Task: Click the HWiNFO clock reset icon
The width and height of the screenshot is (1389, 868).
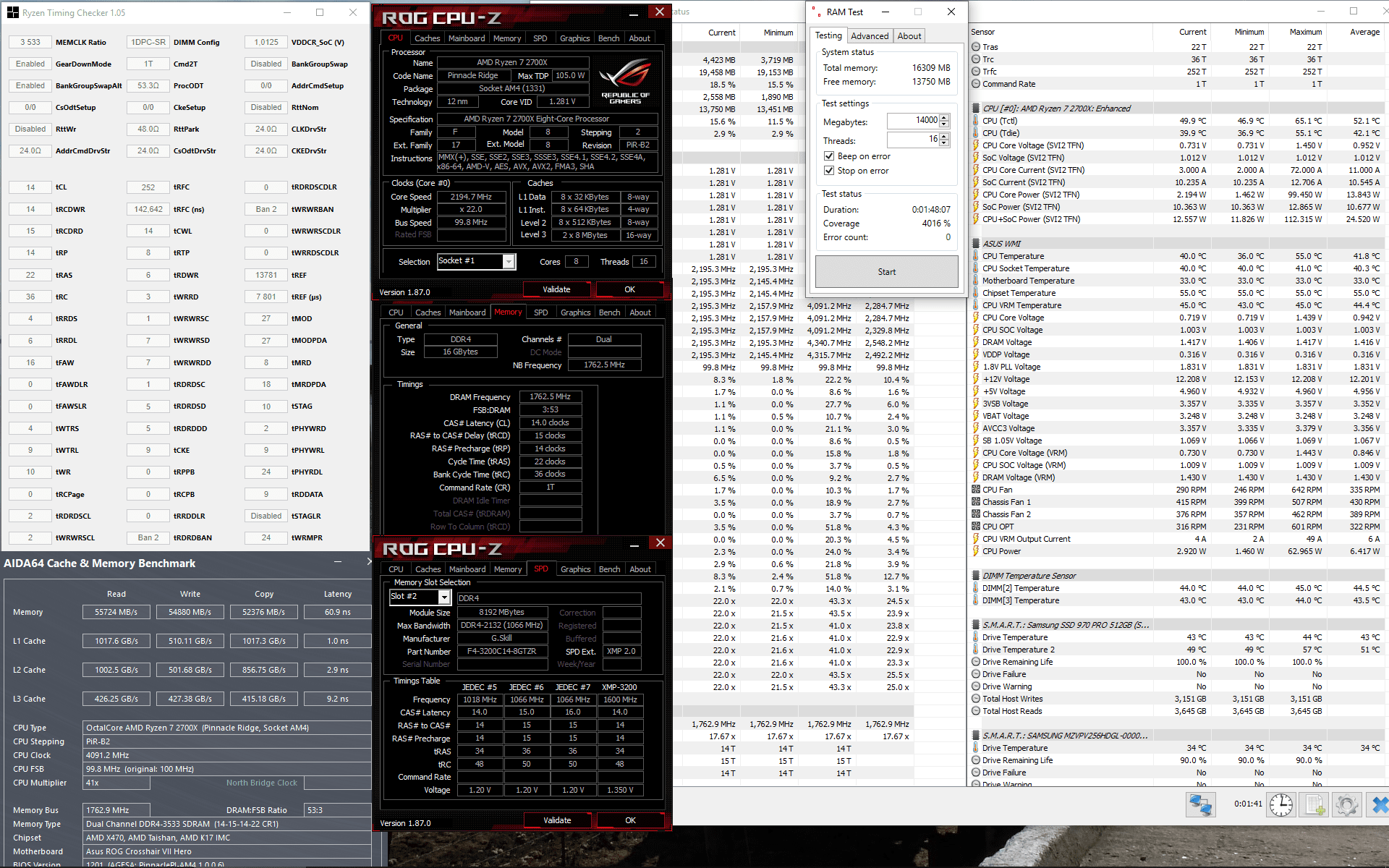Action: (x=1280, y=804)
